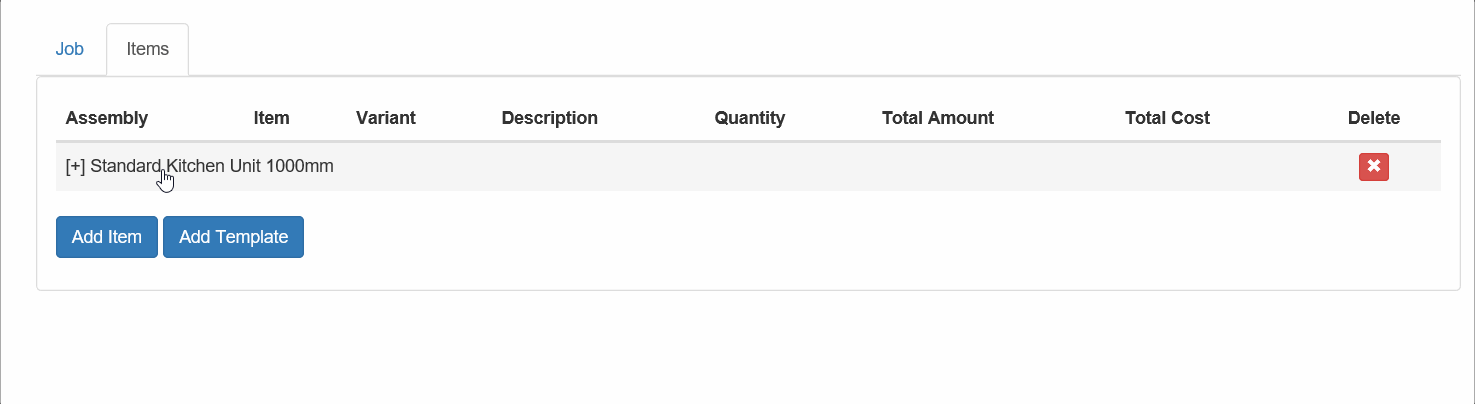The image size is (1475, 404).
Task: Expand the [+] Standard Kitchen Unit assembly
Action: (75, 166)
